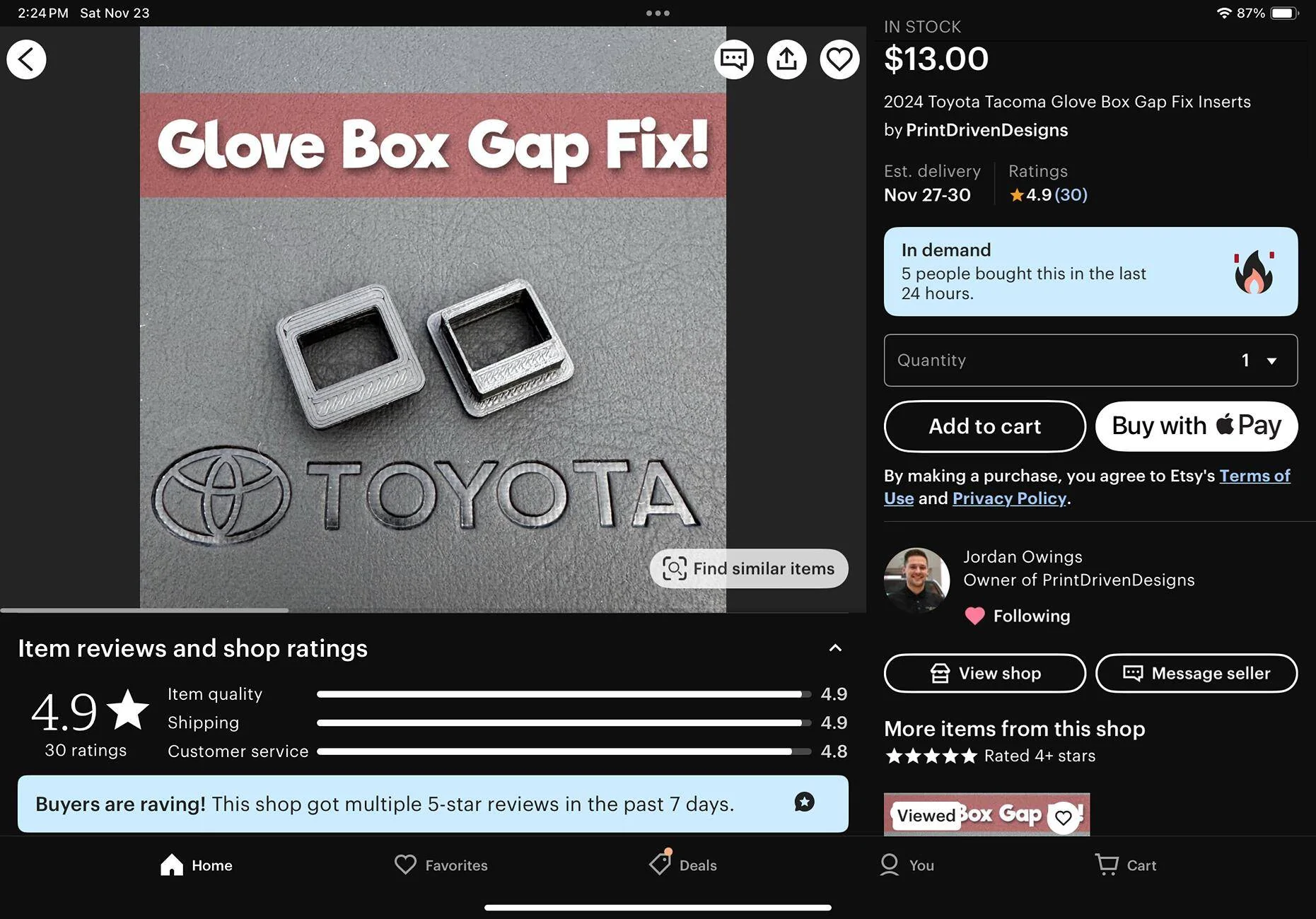
Task: Open the Viewed Glove Box Gap thumbnail
Action: click(x=986, y=814)
